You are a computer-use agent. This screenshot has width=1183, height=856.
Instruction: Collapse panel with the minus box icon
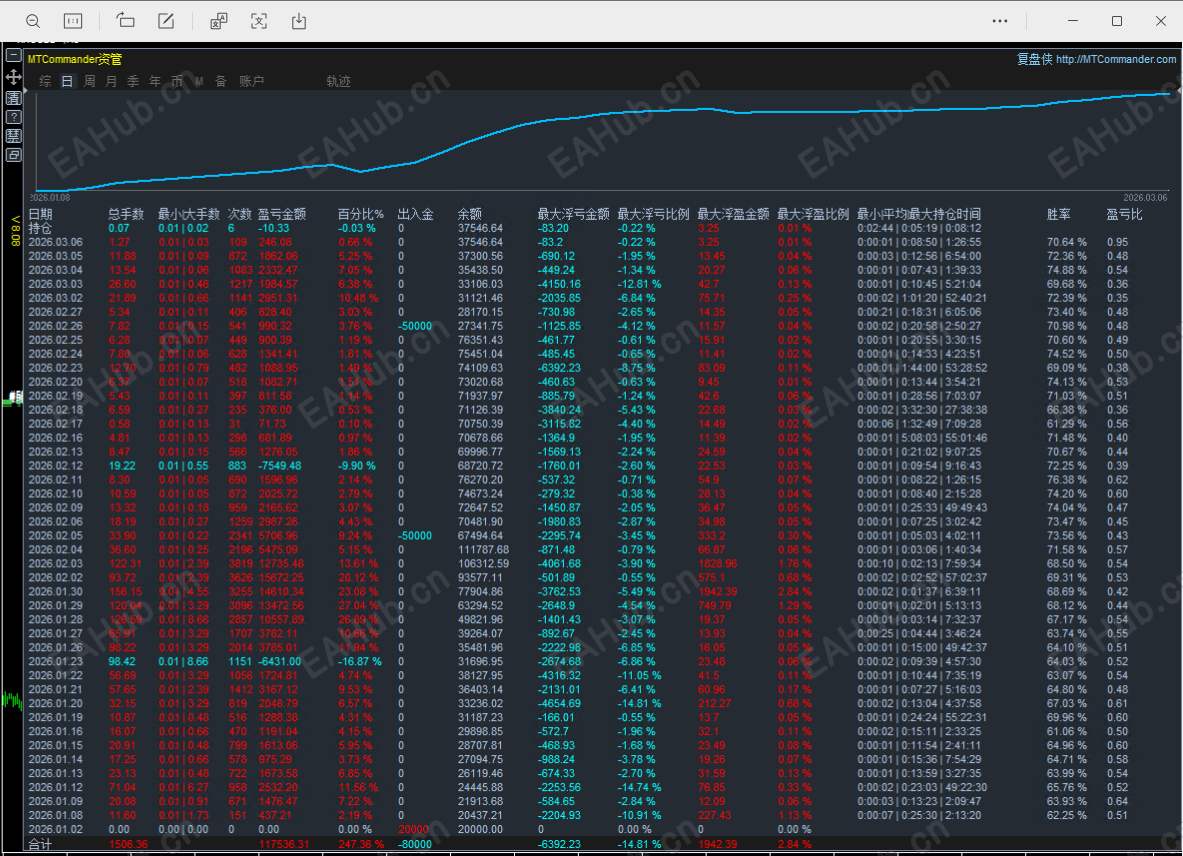tap(14, 57)
